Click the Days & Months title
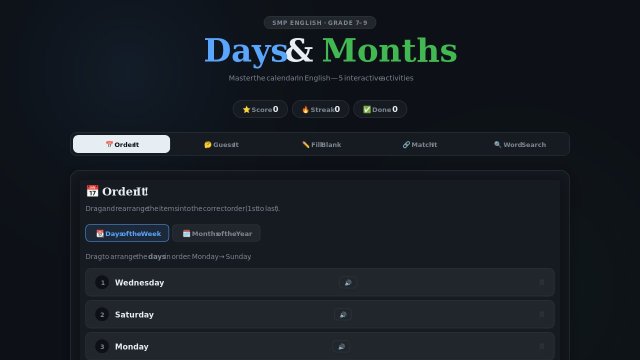640x360 pixels. [x=330, y=51]
